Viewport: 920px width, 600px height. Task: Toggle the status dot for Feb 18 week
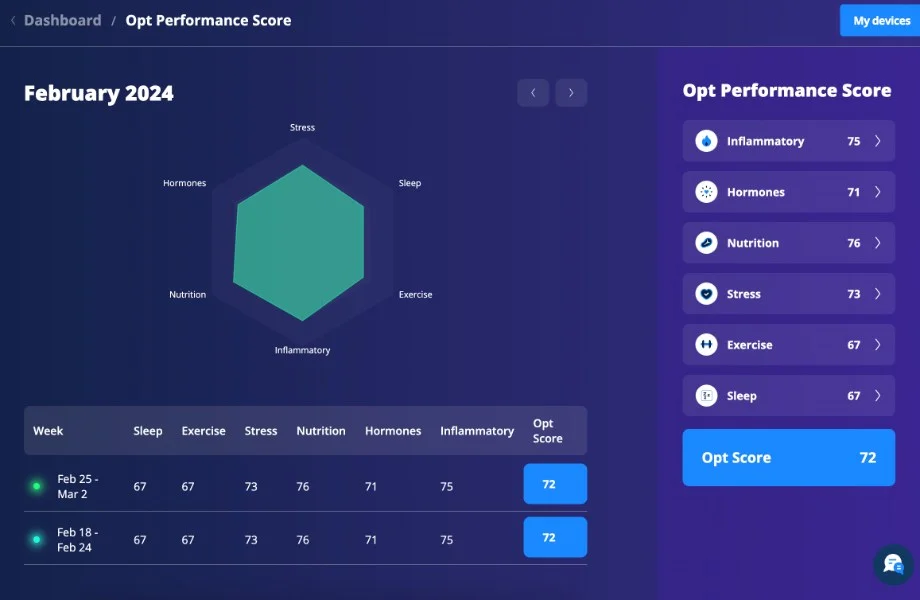click(38, 537)
